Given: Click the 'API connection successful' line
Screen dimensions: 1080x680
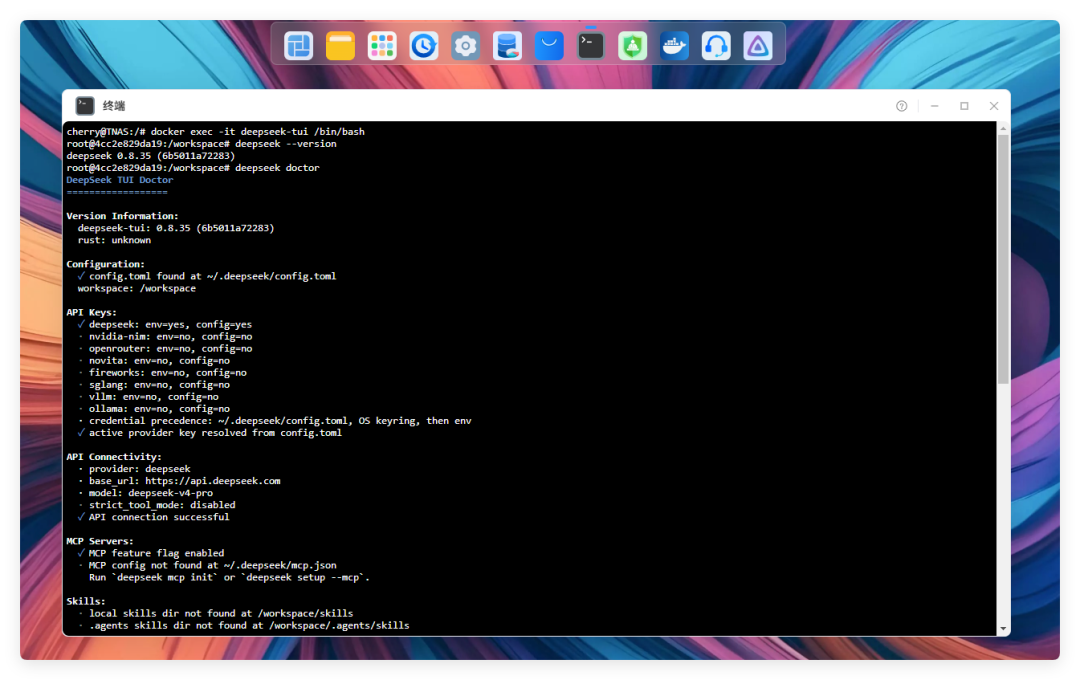Looking at the screenshot, I should click(x=154, y=517).
